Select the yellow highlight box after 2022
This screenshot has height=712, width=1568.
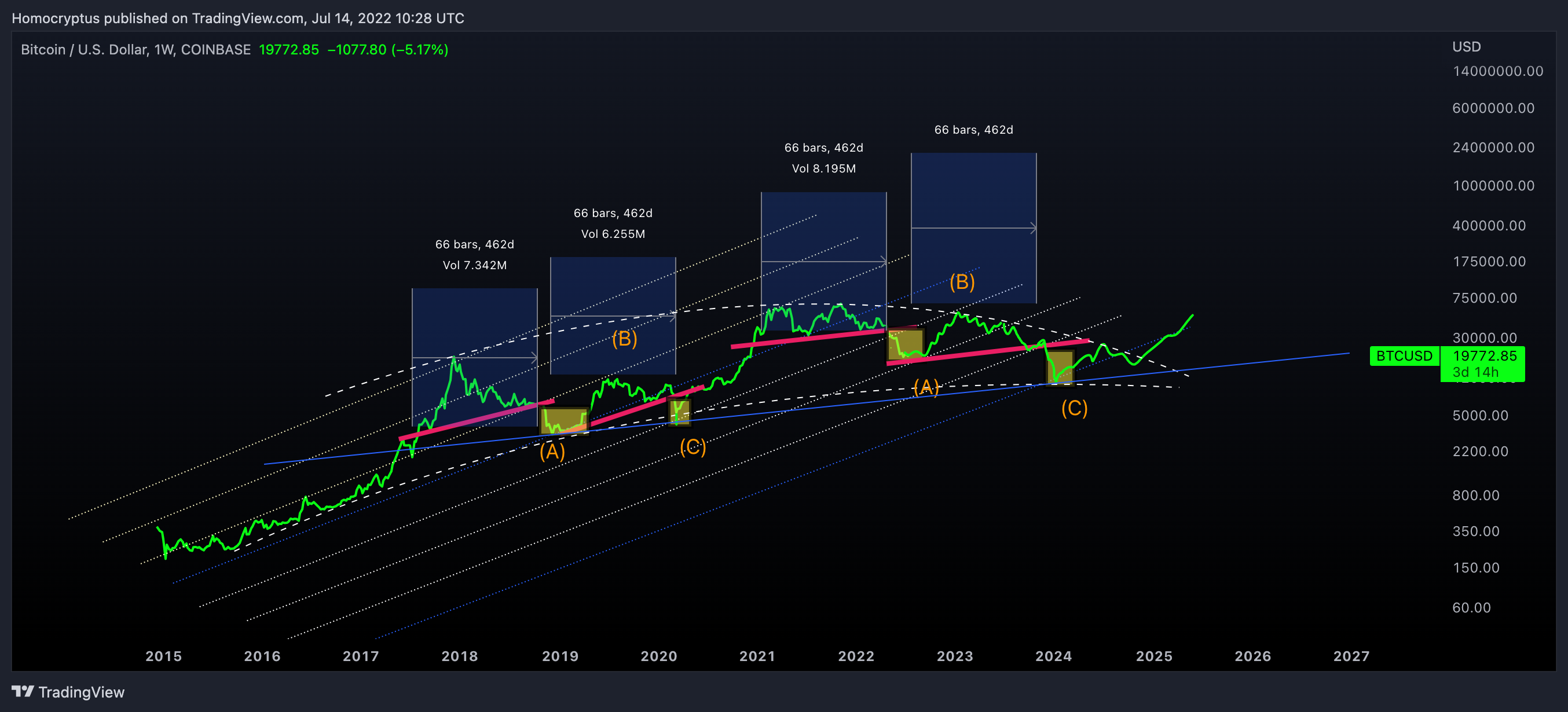click(906, 344)
